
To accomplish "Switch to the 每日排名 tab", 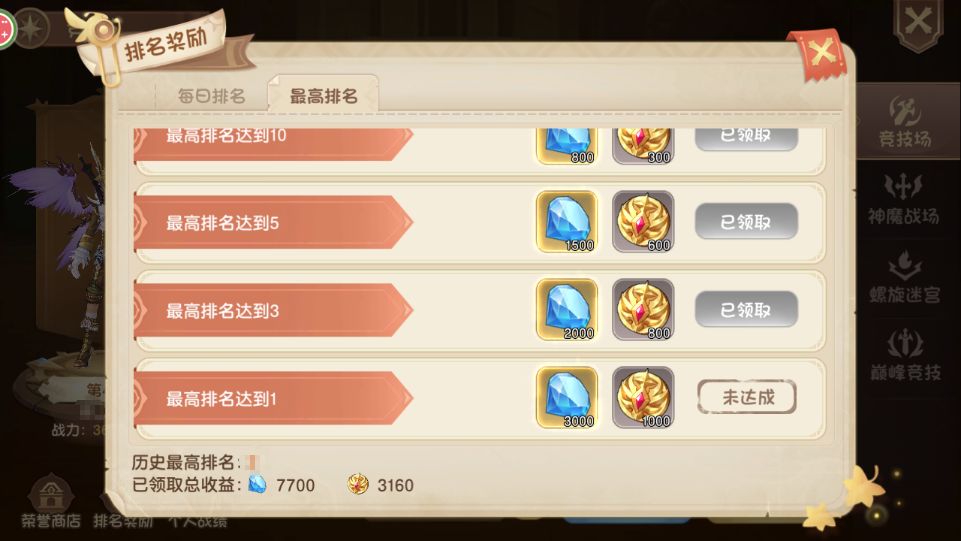I will 211,96.
